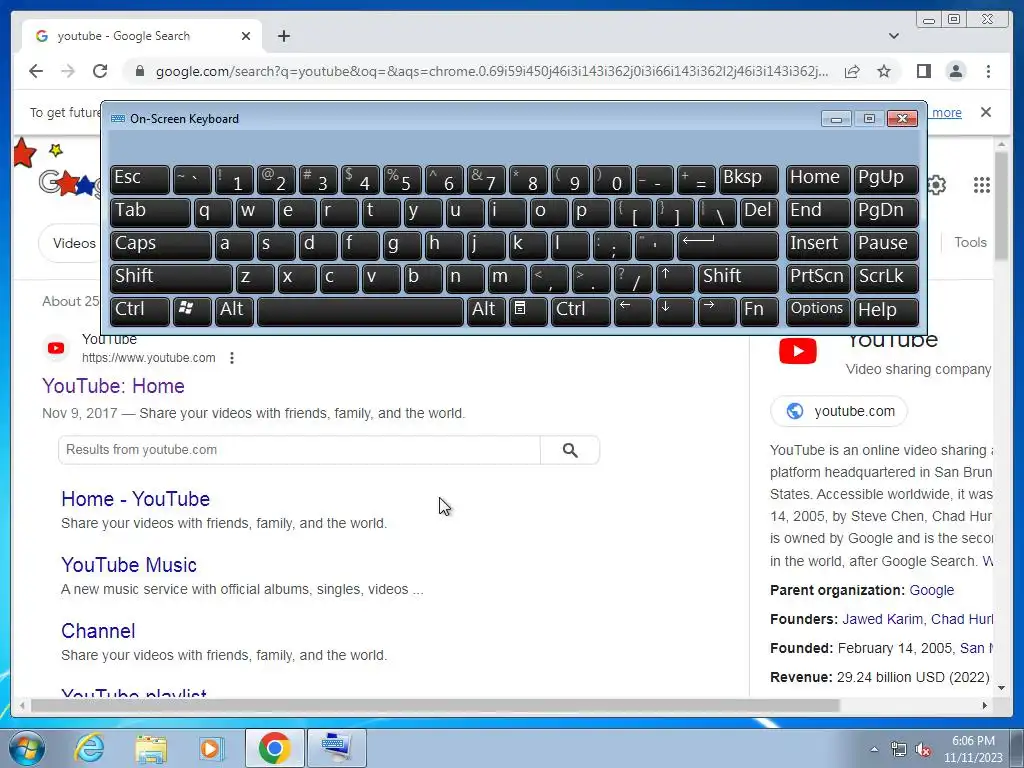Toggle the ScrLk key on keyboard

click(x=886, y=278)
